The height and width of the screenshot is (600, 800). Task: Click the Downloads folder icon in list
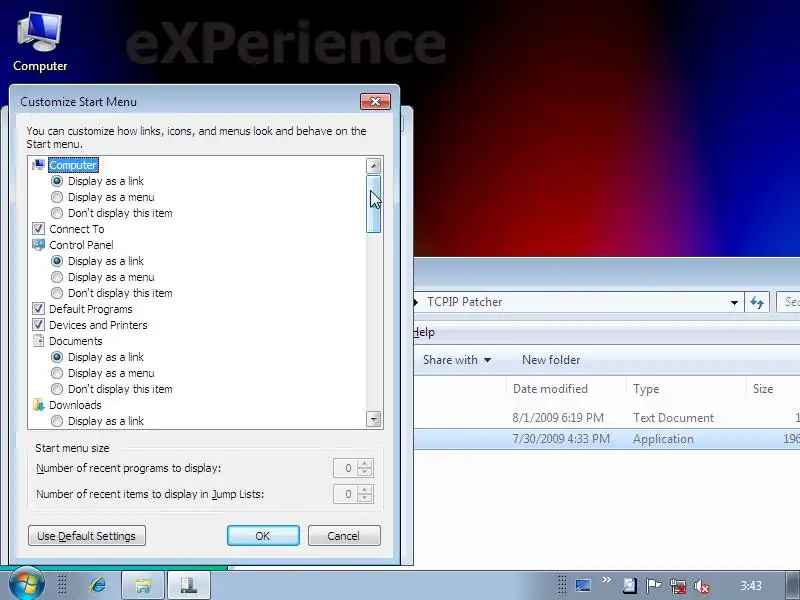[38, 405]
